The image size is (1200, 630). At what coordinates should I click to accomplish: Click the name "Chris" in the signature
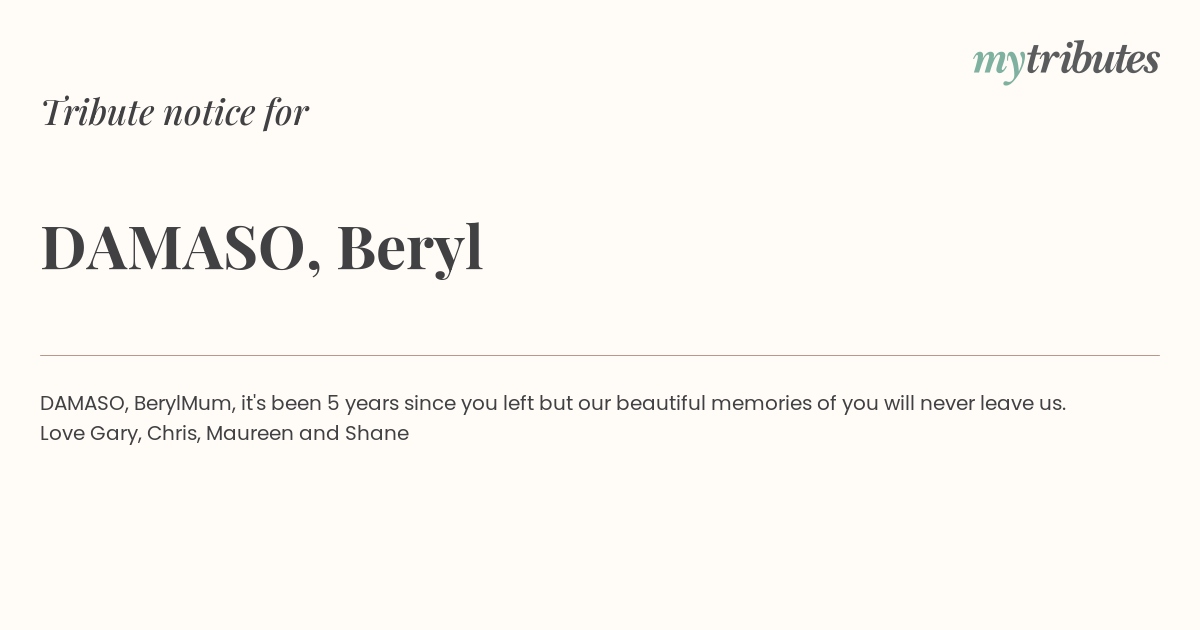[x=171, y=434]
